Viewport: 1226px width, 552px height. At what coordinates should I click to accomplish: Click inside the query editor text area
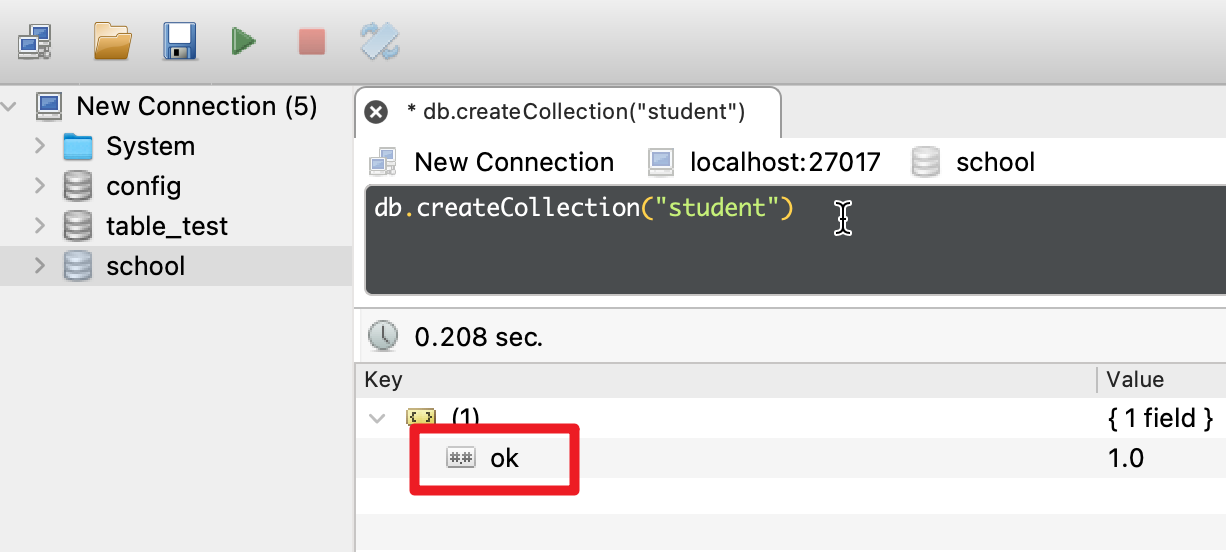795,240
